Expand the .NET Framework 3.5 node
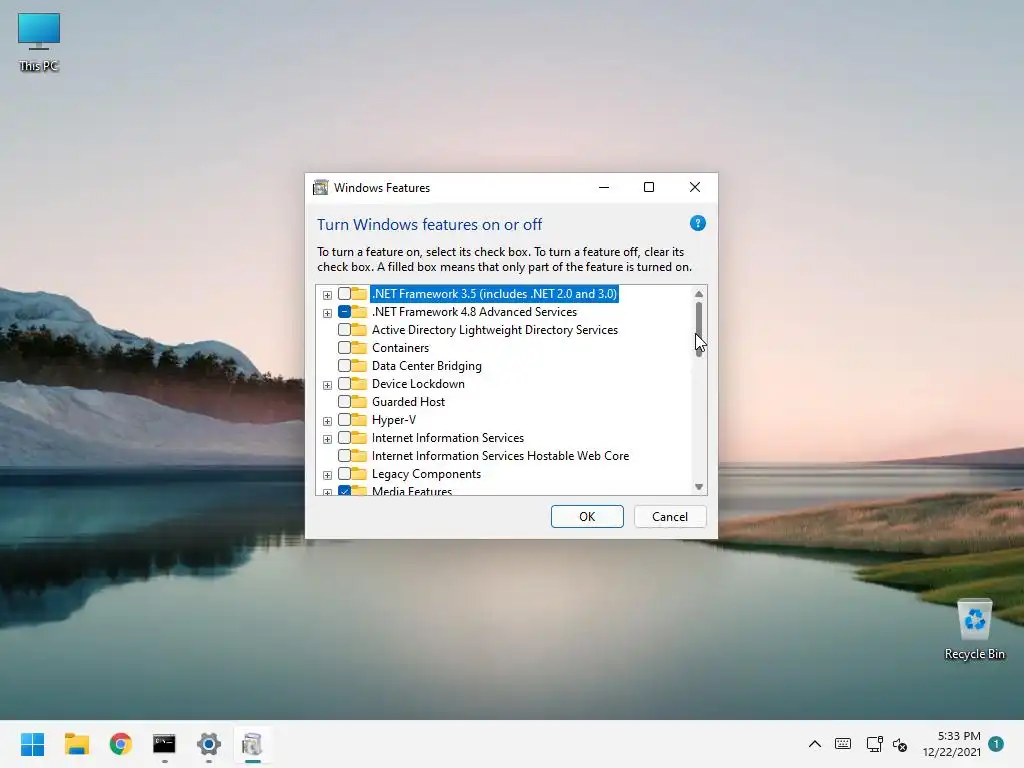1024x768 pixels. click(327, 295)
